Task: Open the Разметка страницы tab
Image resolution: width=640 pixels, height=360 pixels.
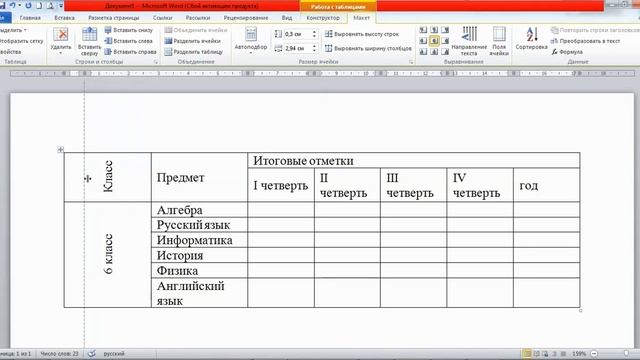Action: pos(113,18)
